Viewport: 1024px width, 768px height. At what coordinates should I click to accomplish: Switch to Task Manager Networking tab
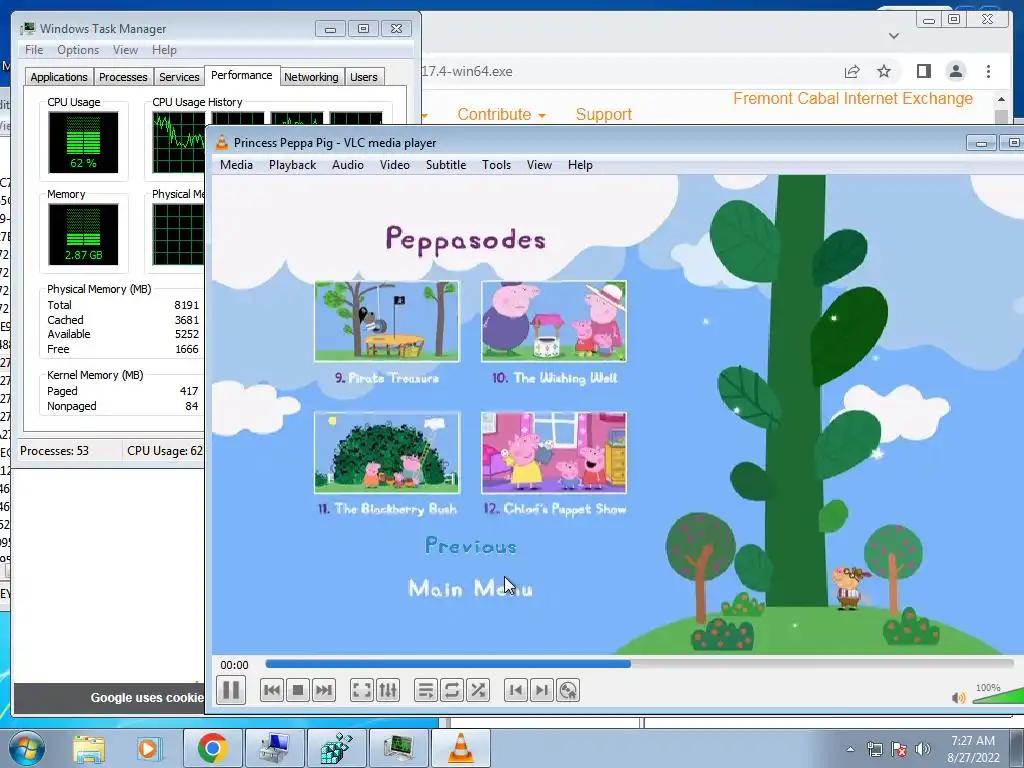coord(311,77)
